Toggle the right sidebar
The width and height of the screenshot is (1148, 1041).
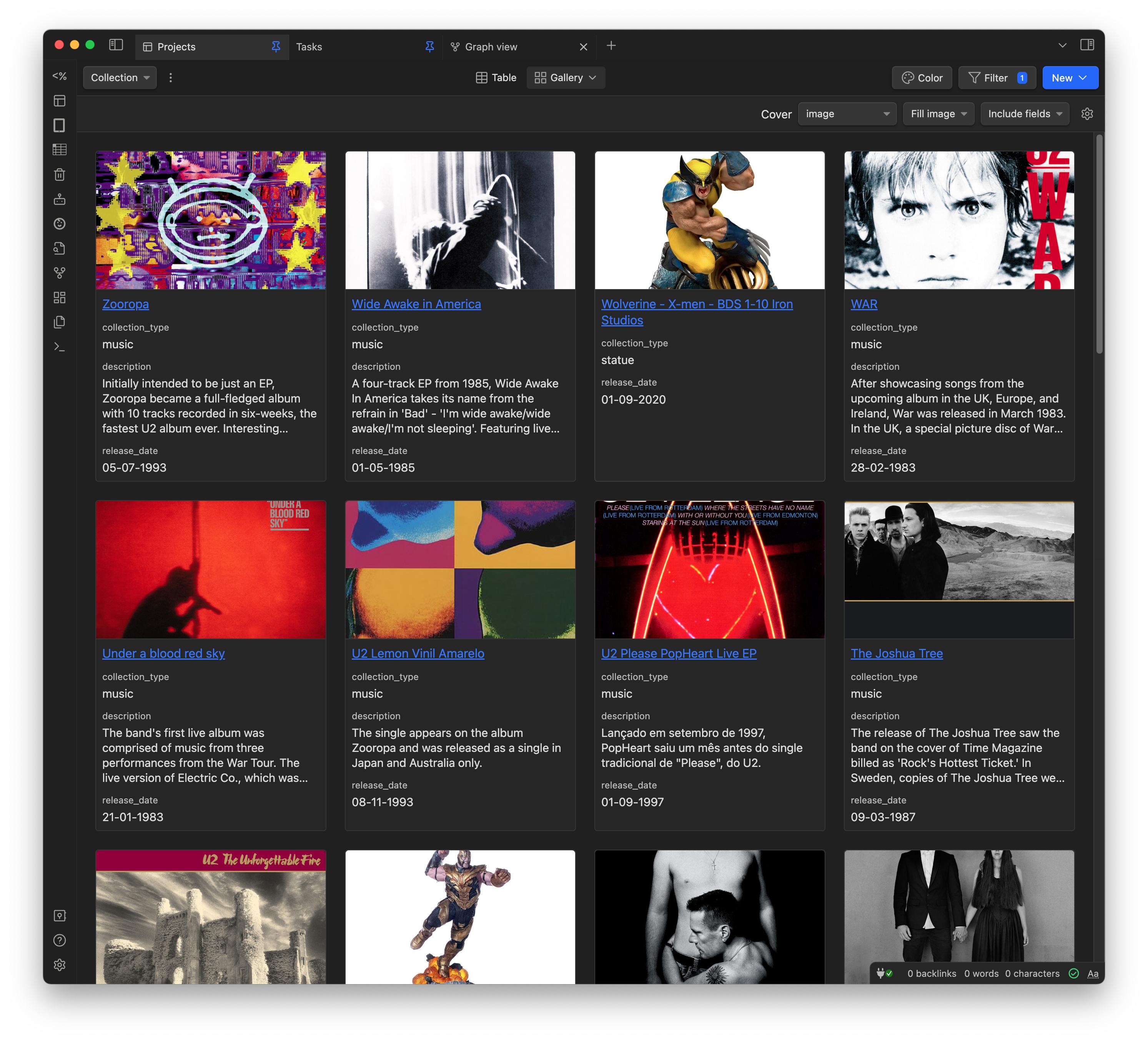coord(1087,45)
